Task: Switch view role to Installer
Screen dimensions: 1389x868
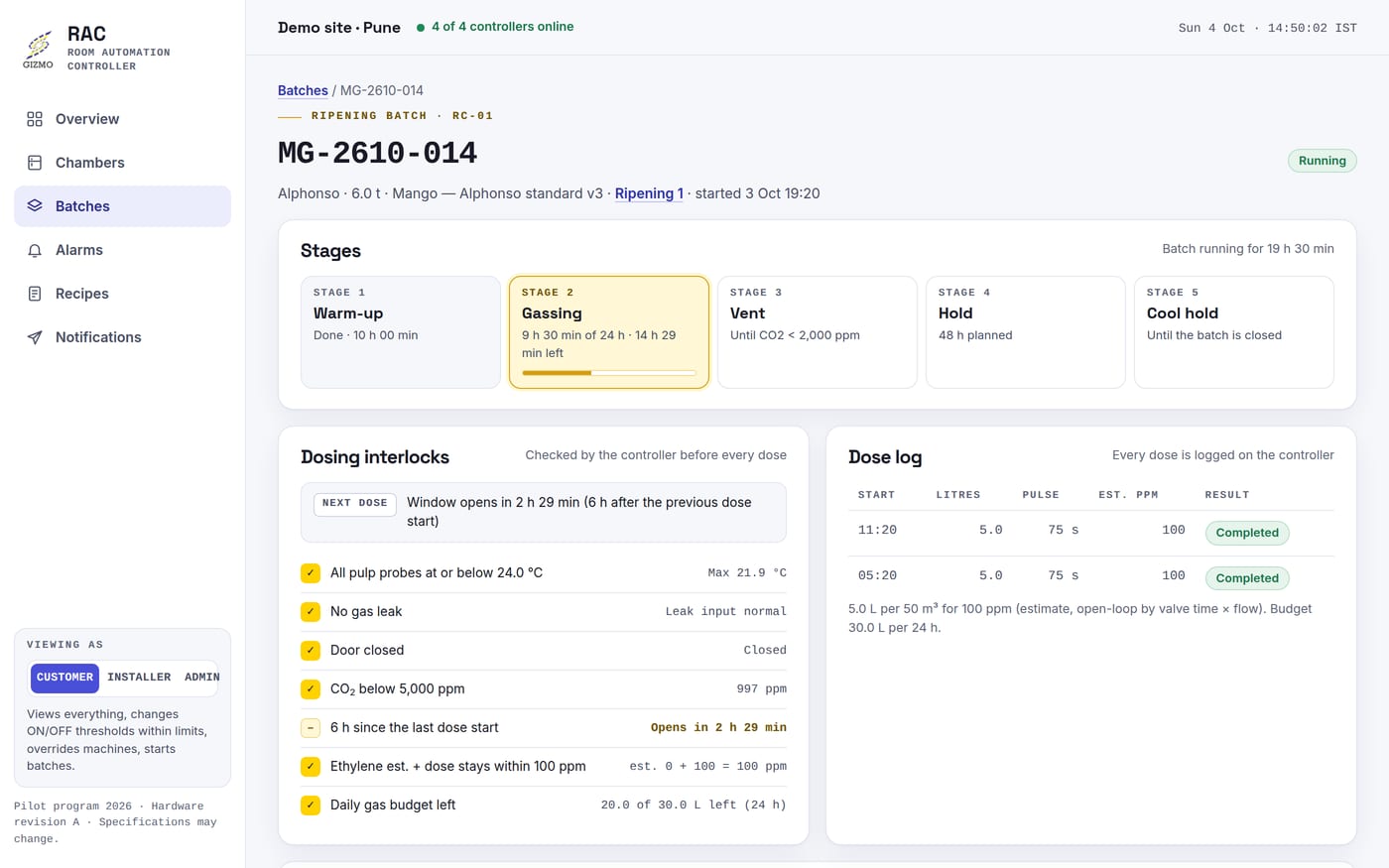Action: tap(139, 678)
